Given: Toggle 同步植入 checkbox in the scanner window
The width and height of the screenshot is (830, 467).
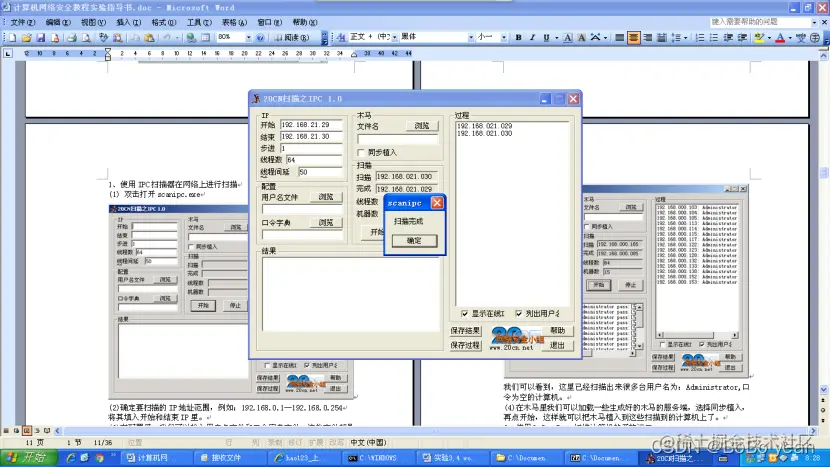Looking at the screenshot, I should click(361, 152).
